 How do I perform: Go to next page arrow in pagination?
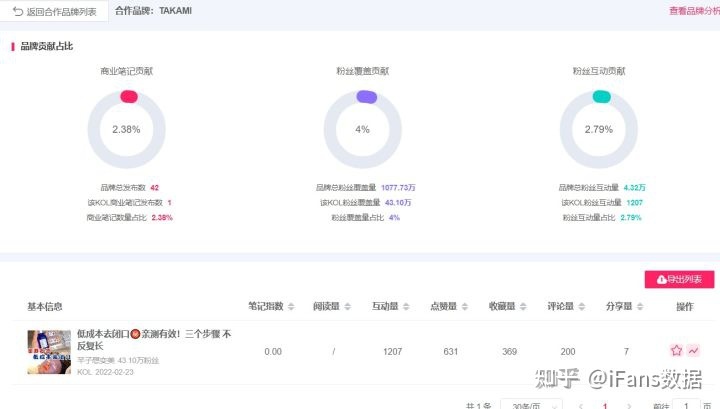click(628, 406)
